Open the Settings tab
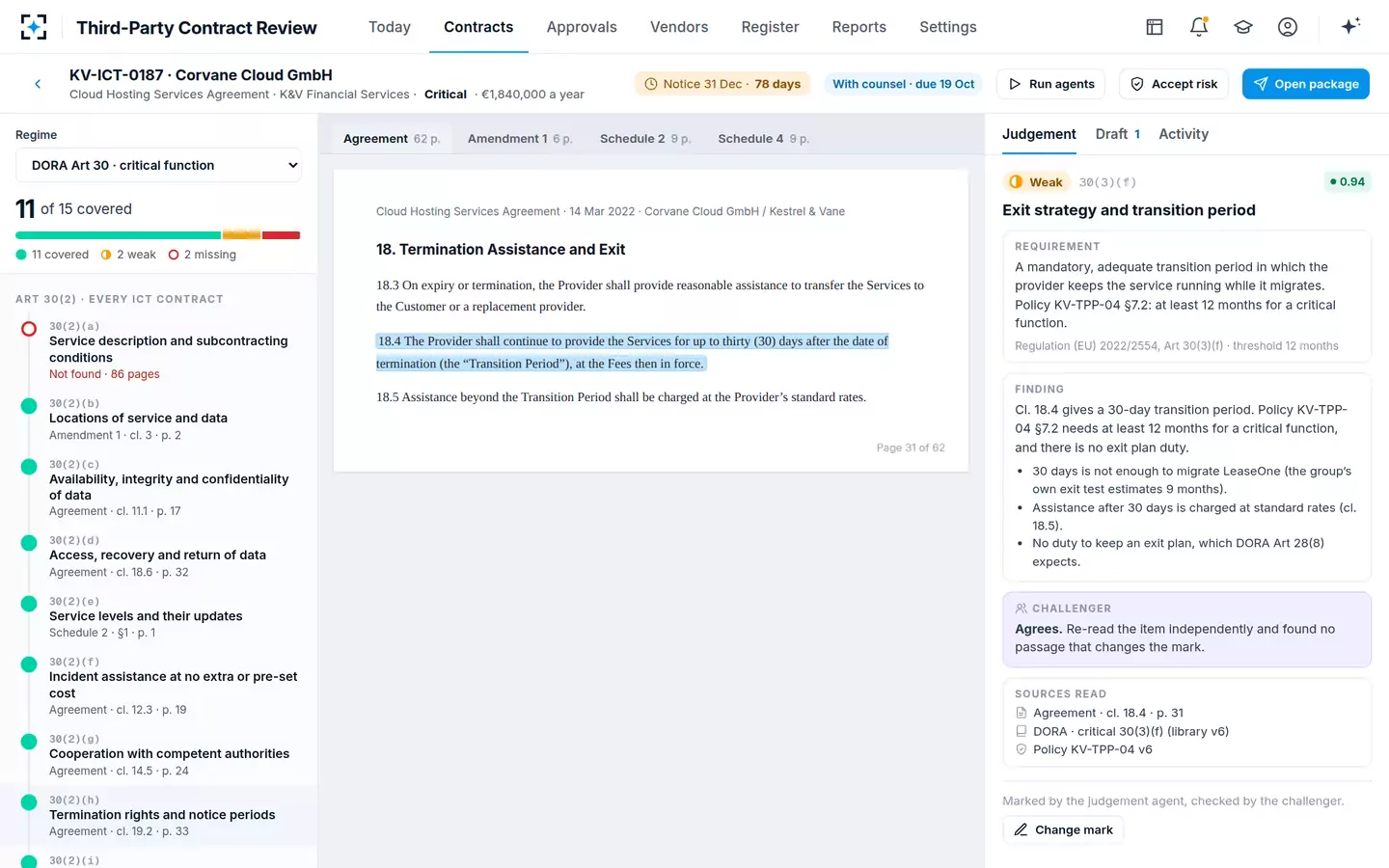Image resolution: width=1389 pixels, height=868 pixels. 948,27
